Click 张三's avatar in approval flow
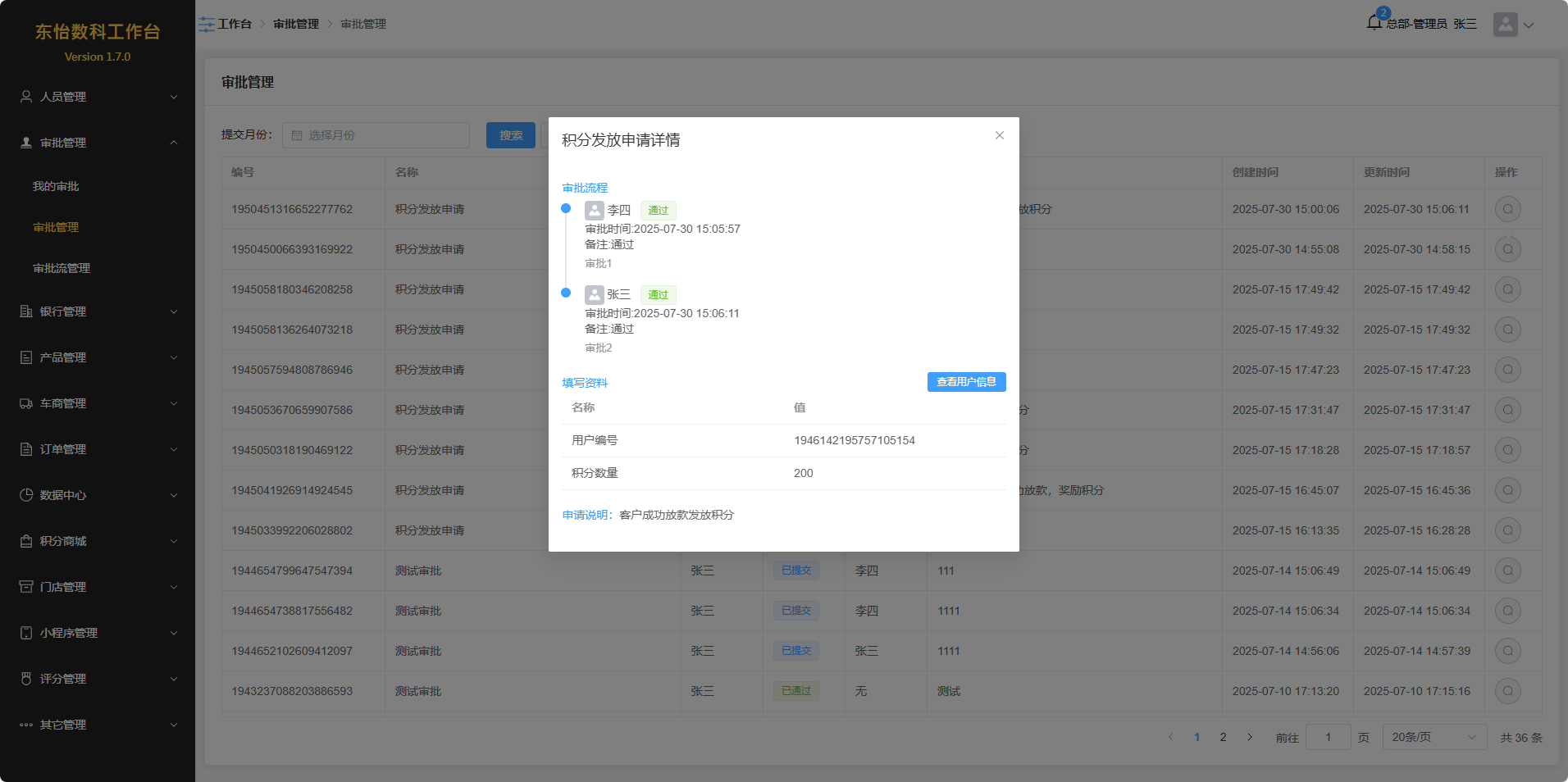Image resolution: width=1568 pixels, height=782 pixels. coord(595,295)
